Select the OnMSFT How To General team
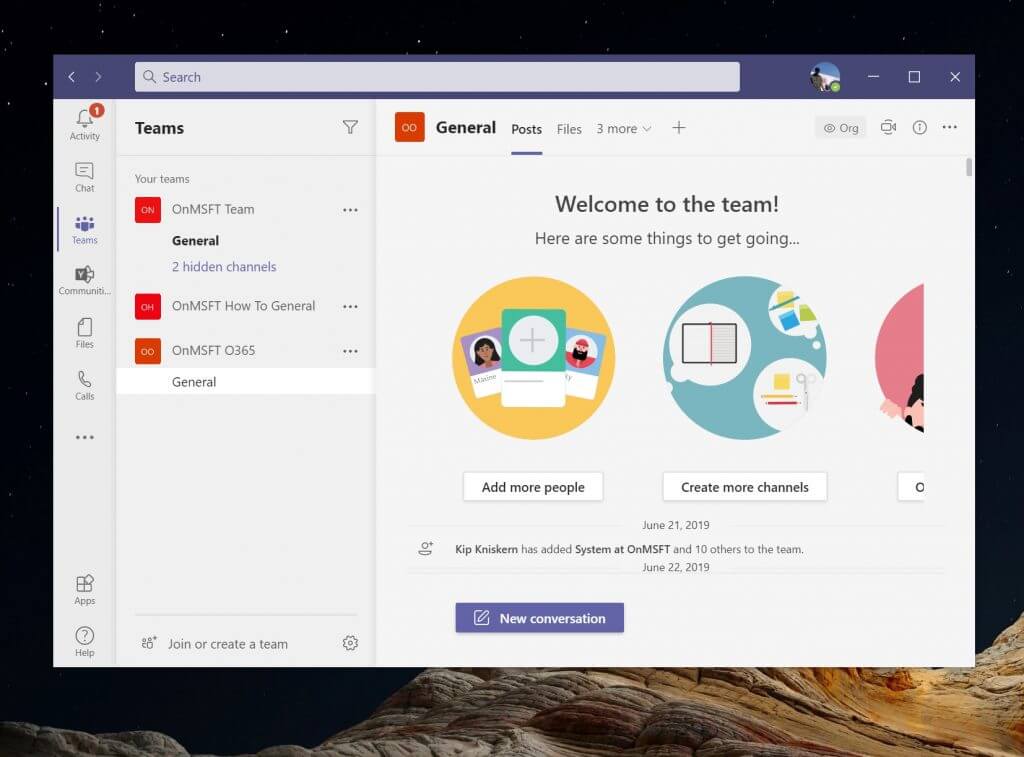The image size is (1024, 757). click(243, 306)
